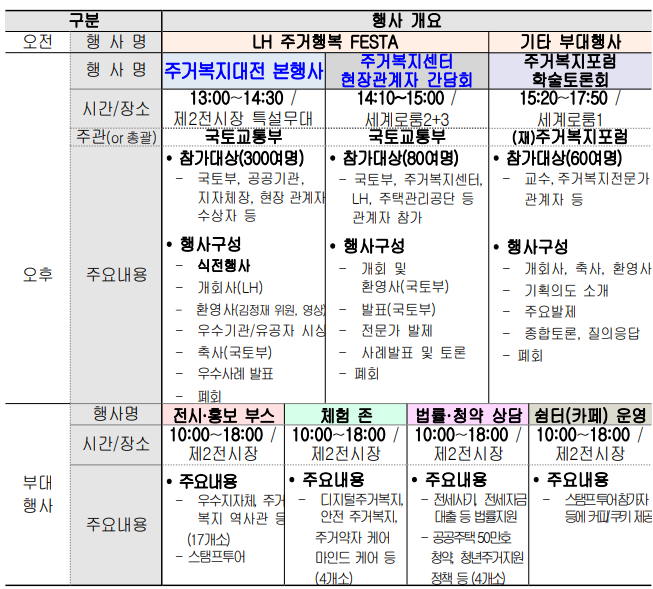Click '대출 등 법률지원' line

click(476, 517)
